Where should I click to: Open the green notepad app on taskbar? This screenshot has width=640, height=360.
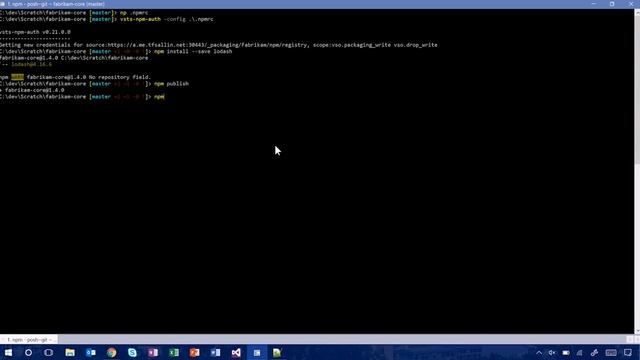tap(277, 353)
